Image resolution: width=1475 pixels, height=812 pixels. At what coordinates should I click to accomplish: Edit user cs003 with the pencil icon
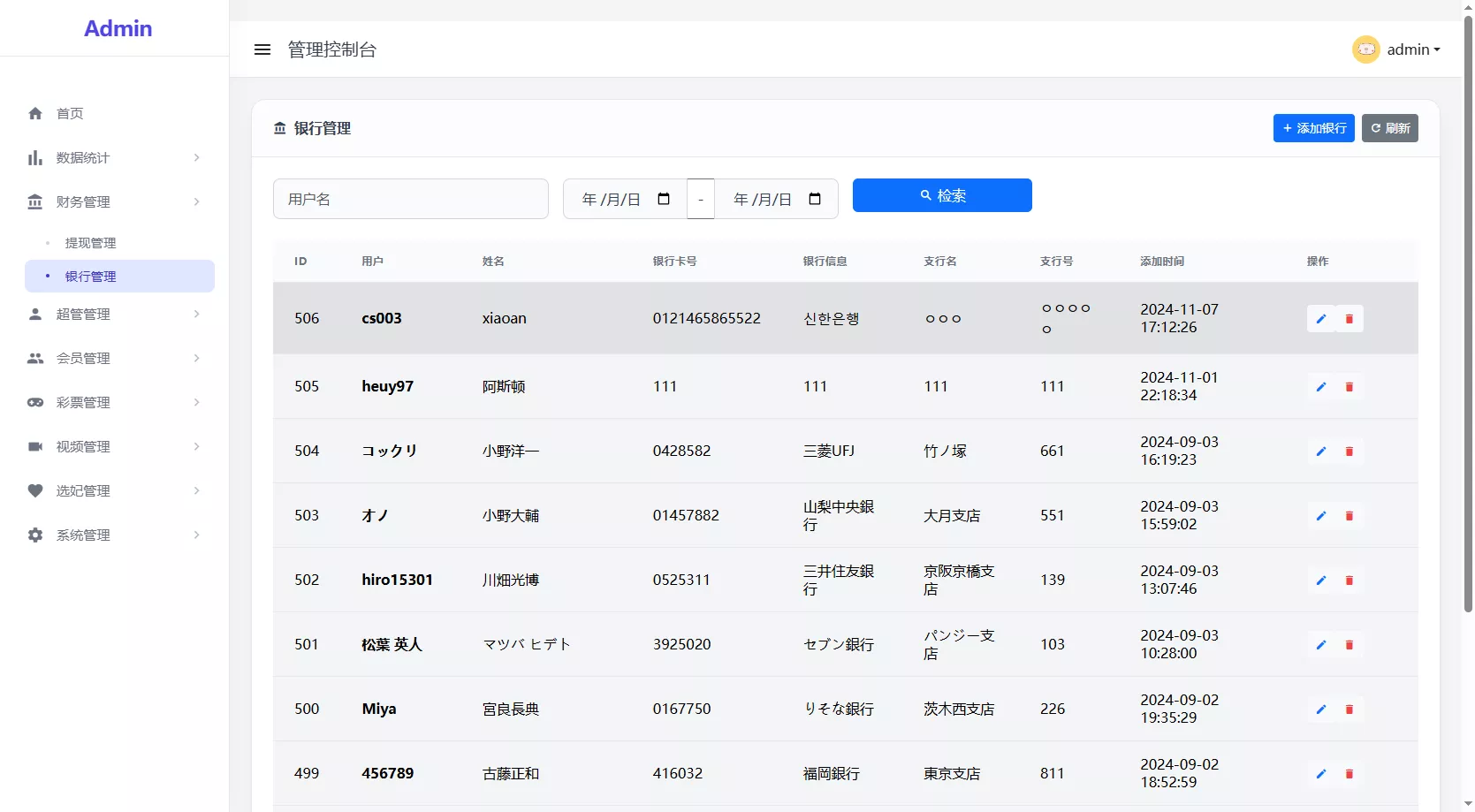(x=1320, y=318)
